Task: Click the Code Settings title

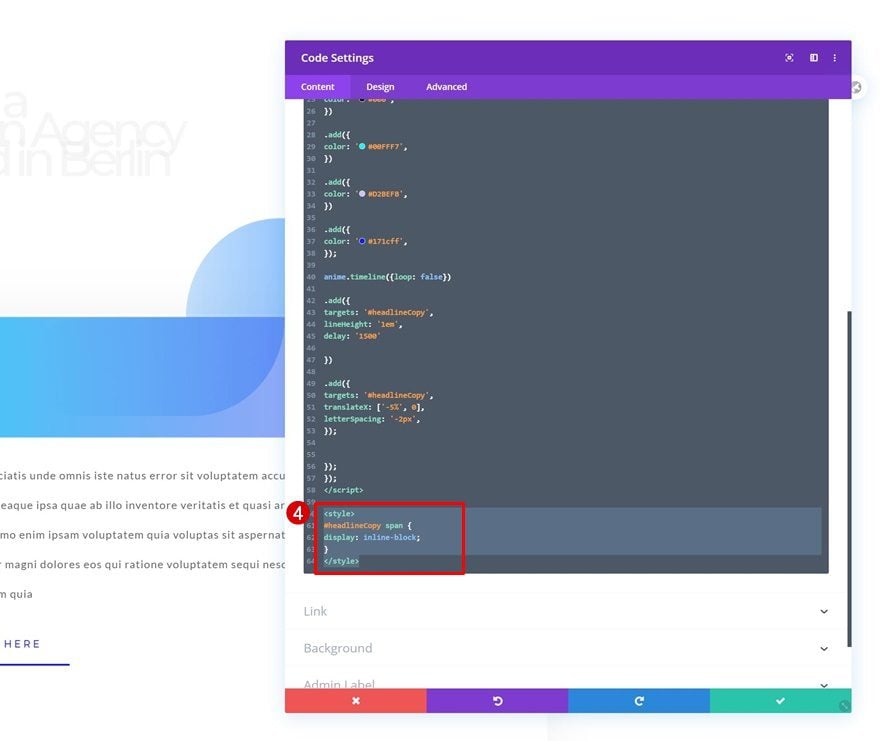Action: point(337,58)
